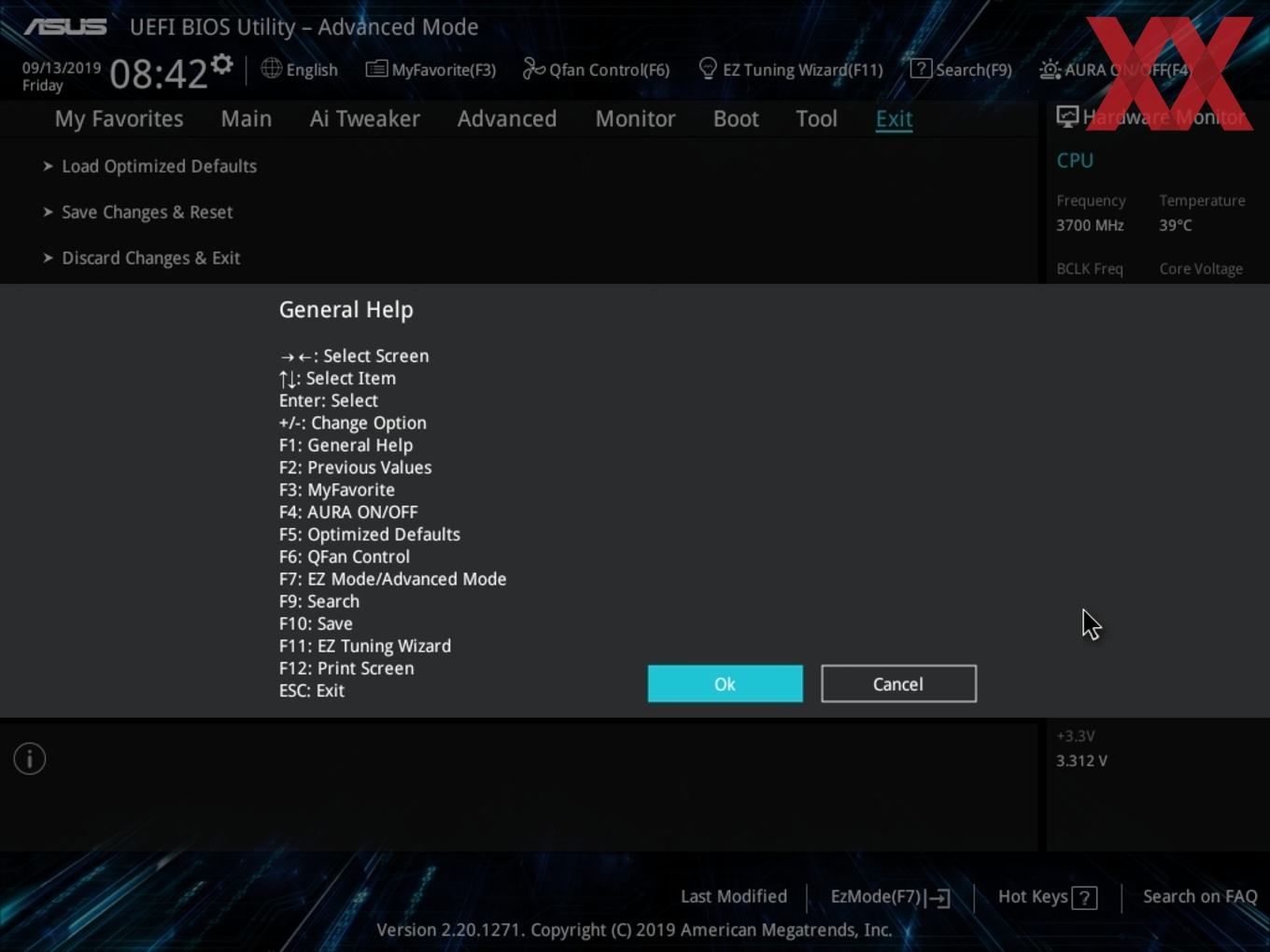
Task: Select Discard Changes & Exit entry
Action: point(150,258)
